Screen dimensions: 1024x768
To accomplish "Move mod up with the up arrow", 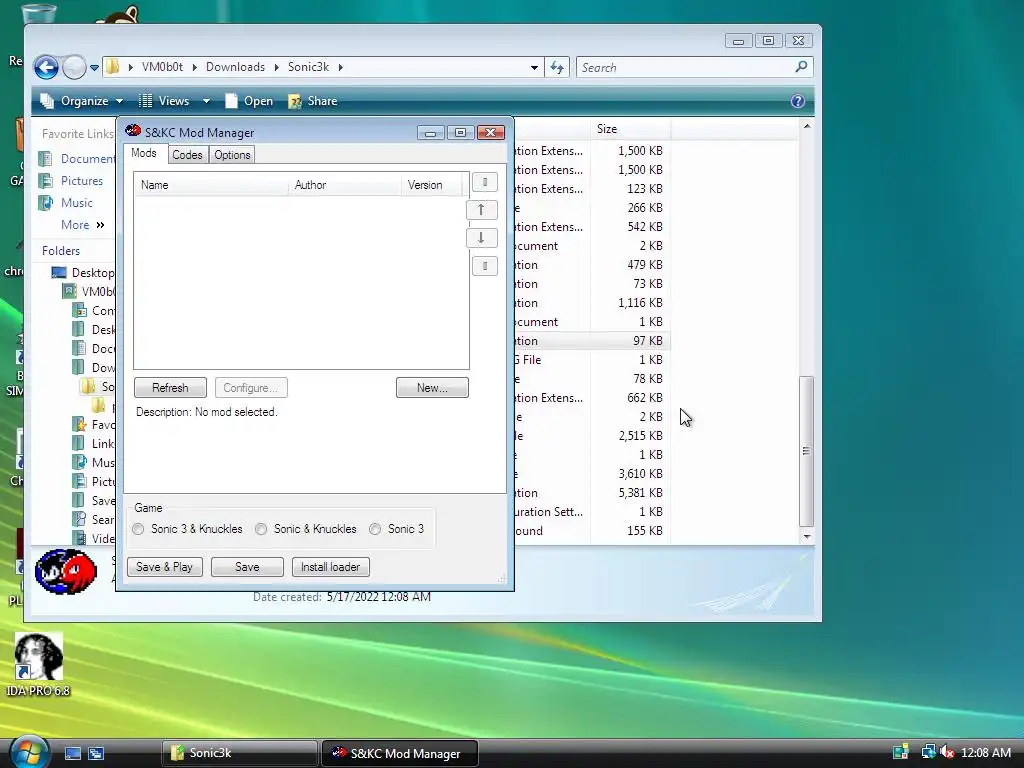I will (x=481, y=210).
